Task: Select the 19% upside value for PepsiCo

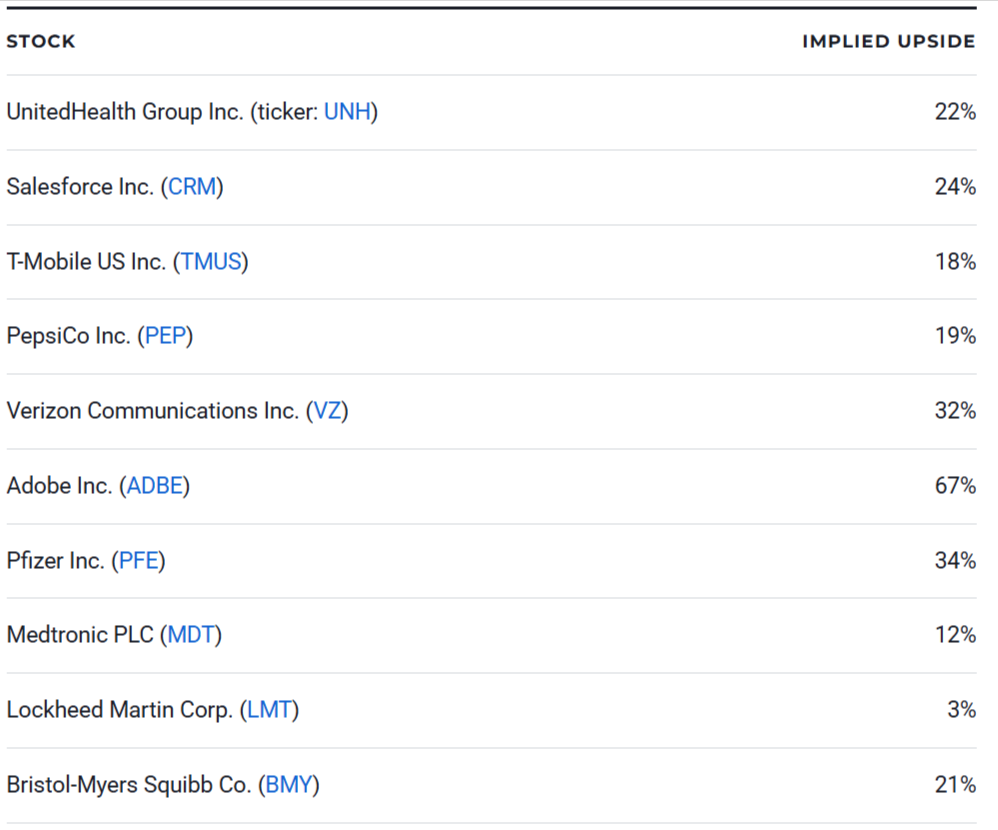Action: coord(955,335)
